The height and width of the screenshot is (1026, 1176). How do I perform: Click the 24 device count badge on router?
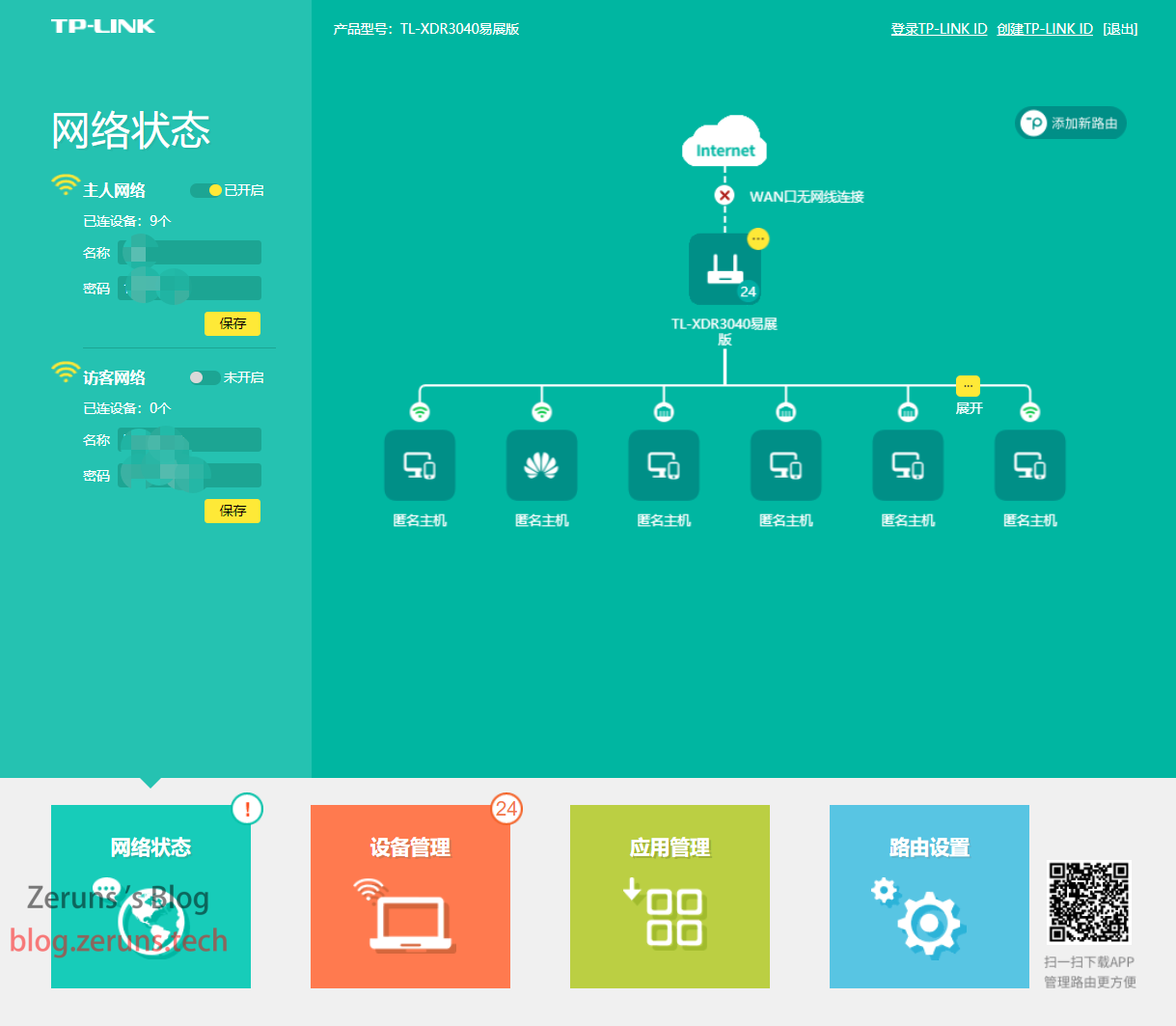(749, 291)
